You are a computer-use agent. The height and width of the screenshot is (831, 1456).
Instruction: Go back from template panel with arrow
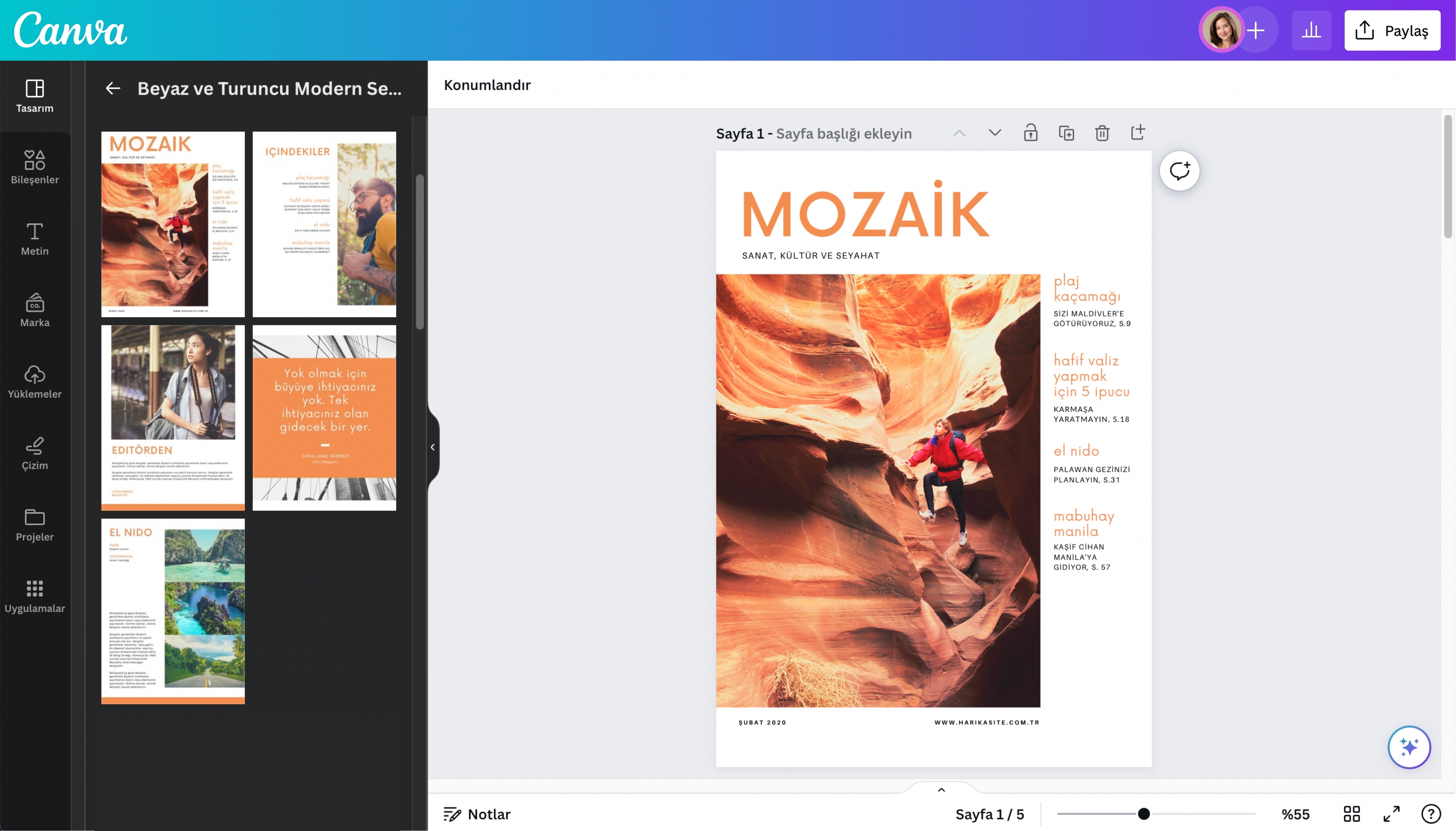(x=113, y=88)
